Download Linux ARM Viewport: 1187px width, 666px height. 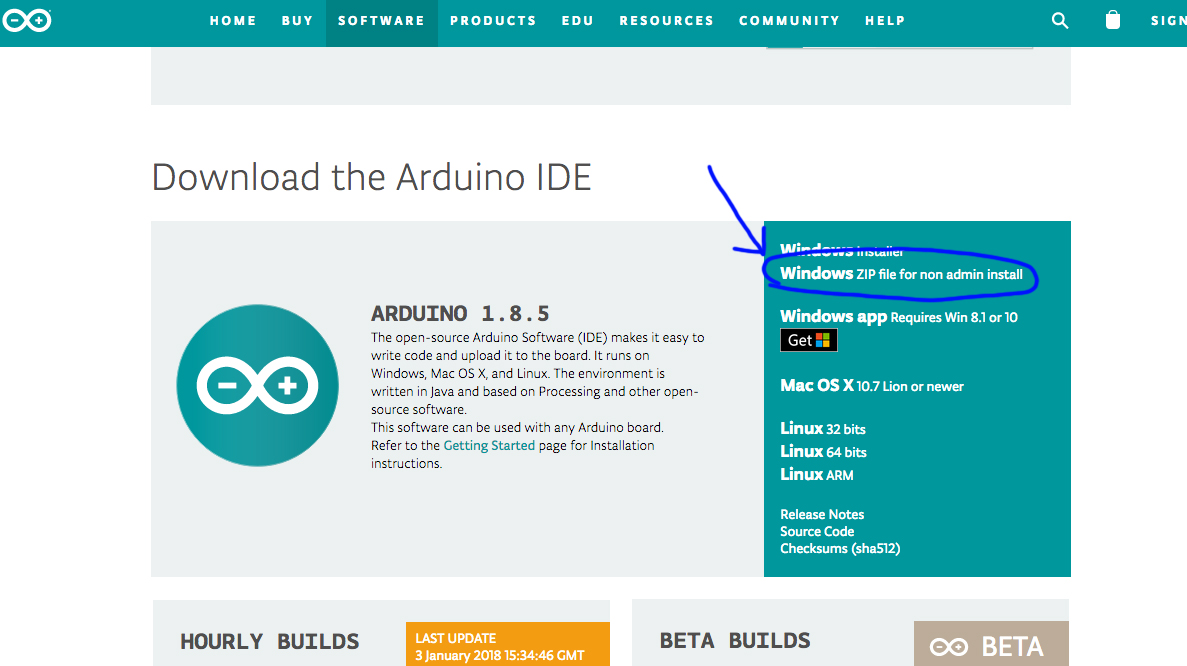tap(816, 475)
